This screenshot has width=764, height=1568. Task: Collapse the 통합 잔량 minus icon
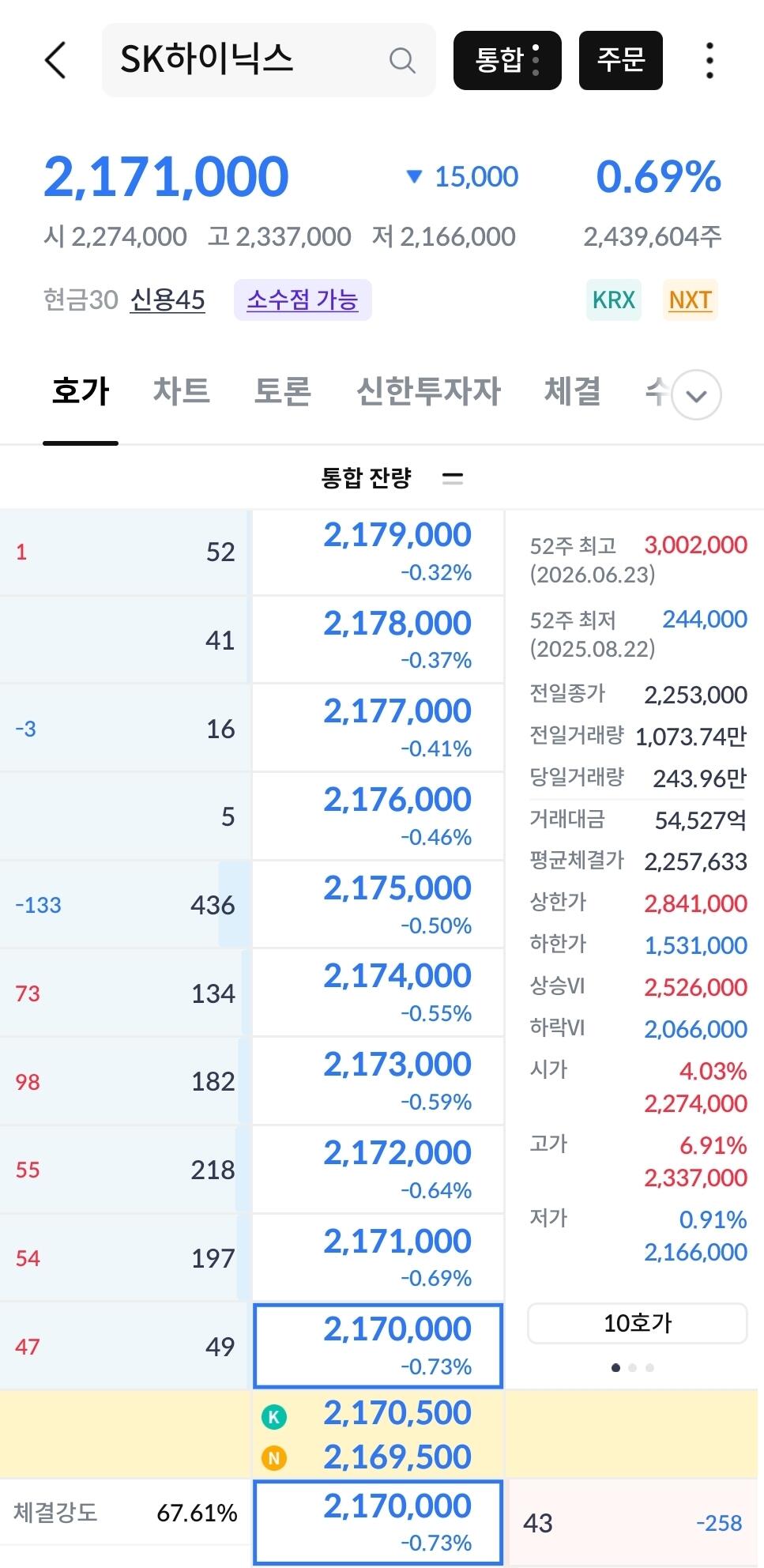tap(453, 478)
